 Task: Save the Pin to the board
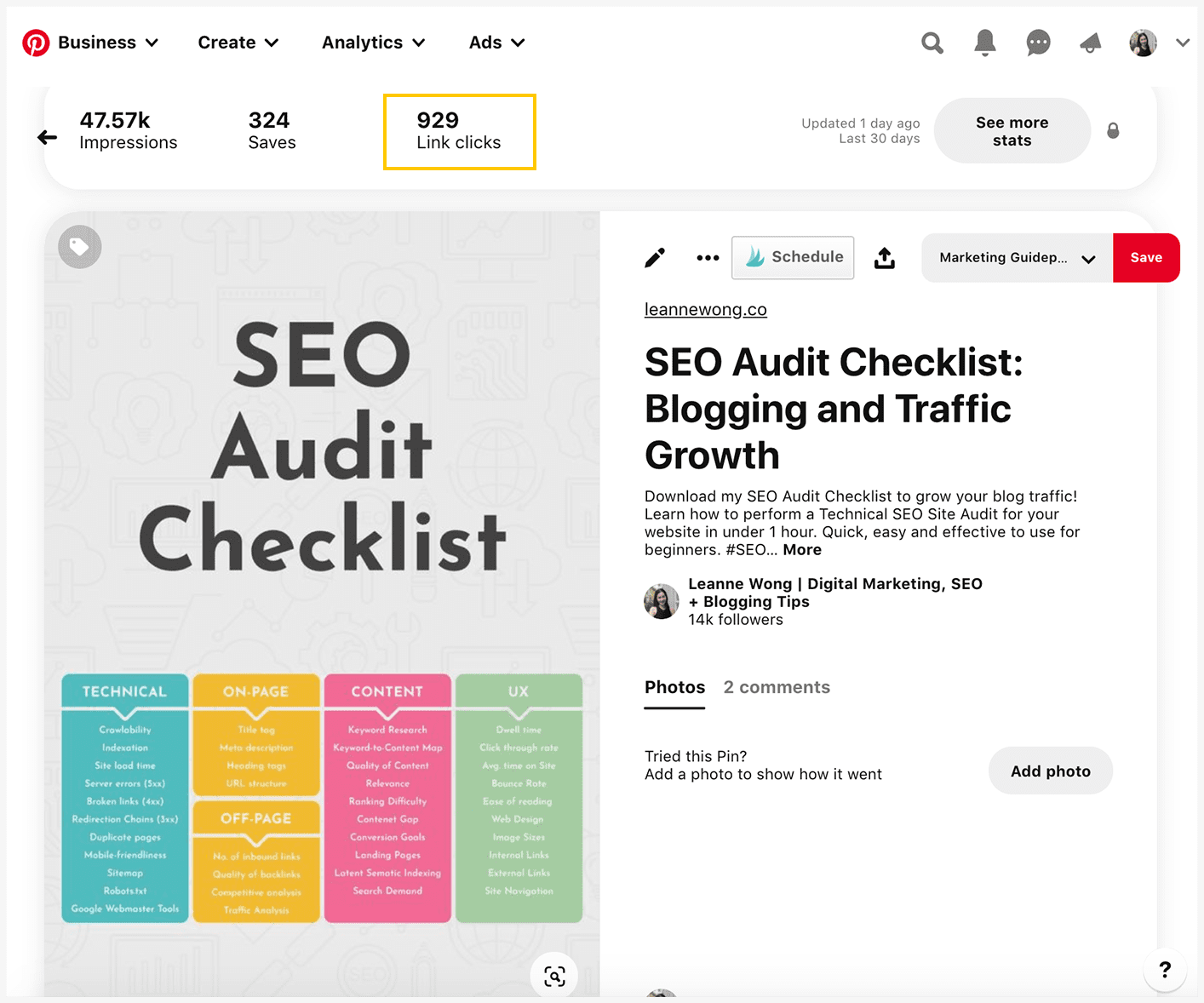pos(1146,257)
